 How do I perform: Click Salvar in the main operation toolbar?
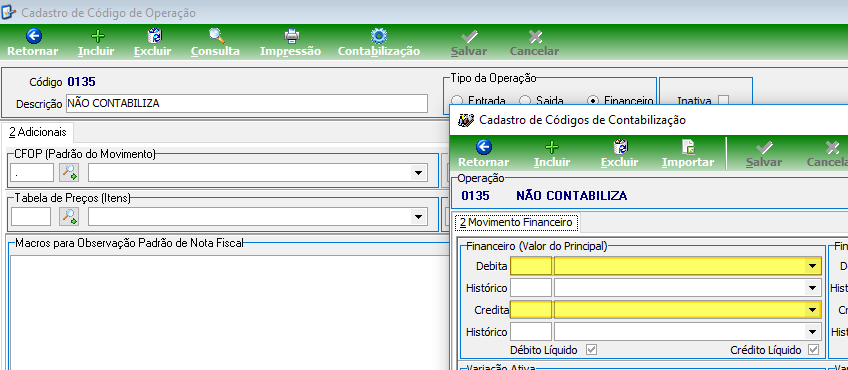click(x=469, y=43)
